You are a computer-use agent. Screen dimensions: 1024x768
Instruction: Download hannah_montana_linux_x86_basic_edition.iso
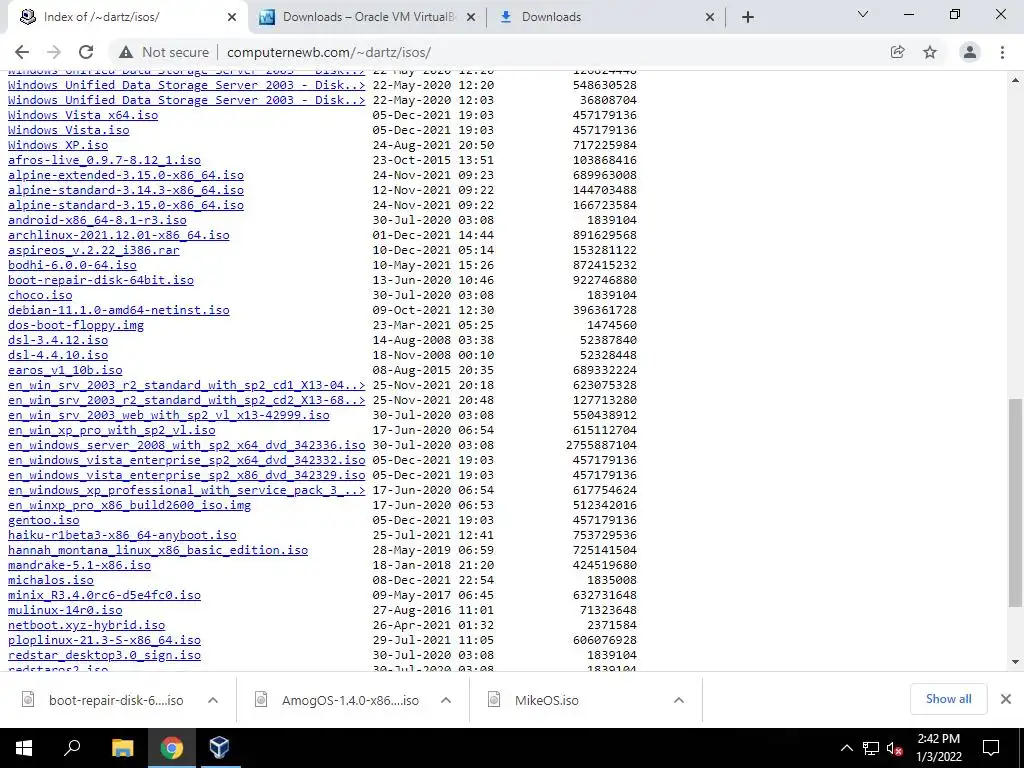point(158,550)
